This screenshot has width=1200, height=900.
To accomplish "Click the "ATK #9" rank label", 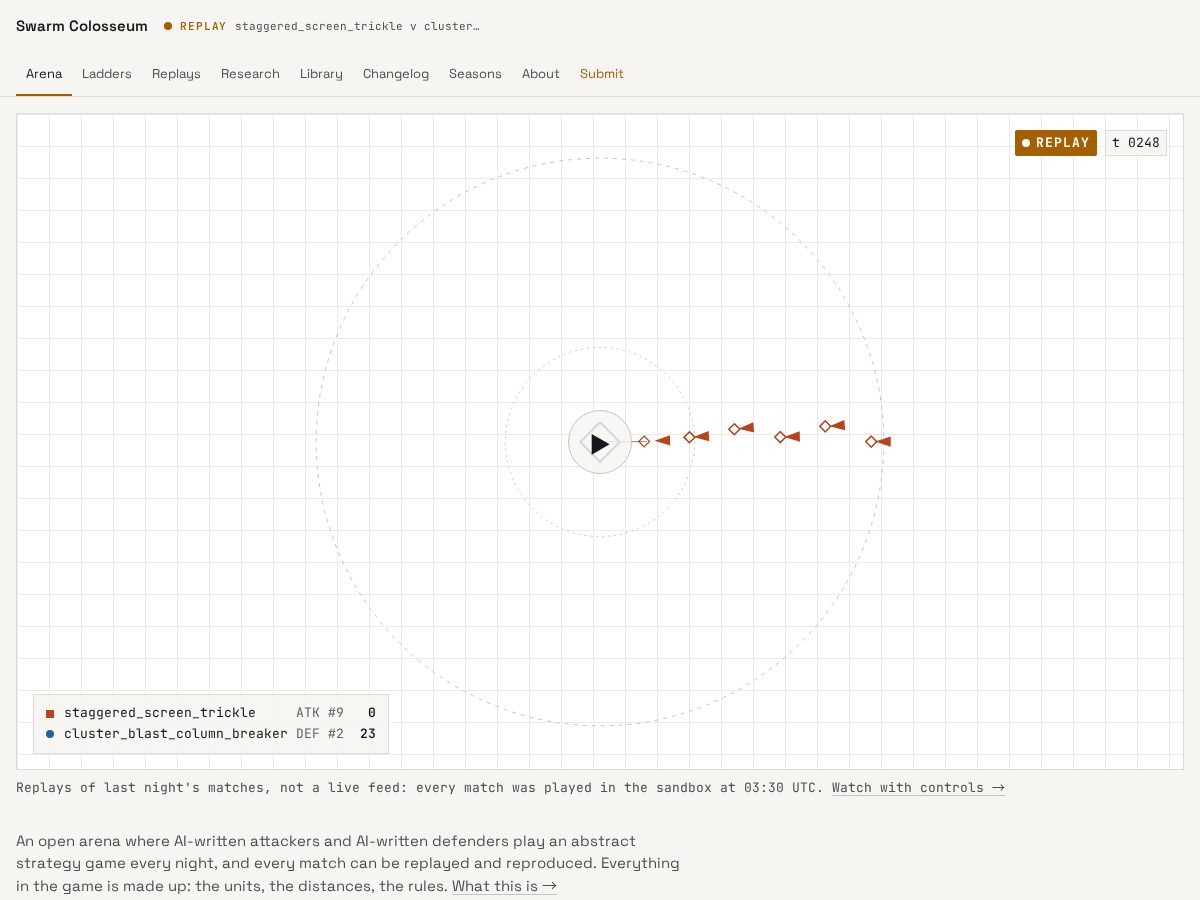I will (x=320, y=713).
